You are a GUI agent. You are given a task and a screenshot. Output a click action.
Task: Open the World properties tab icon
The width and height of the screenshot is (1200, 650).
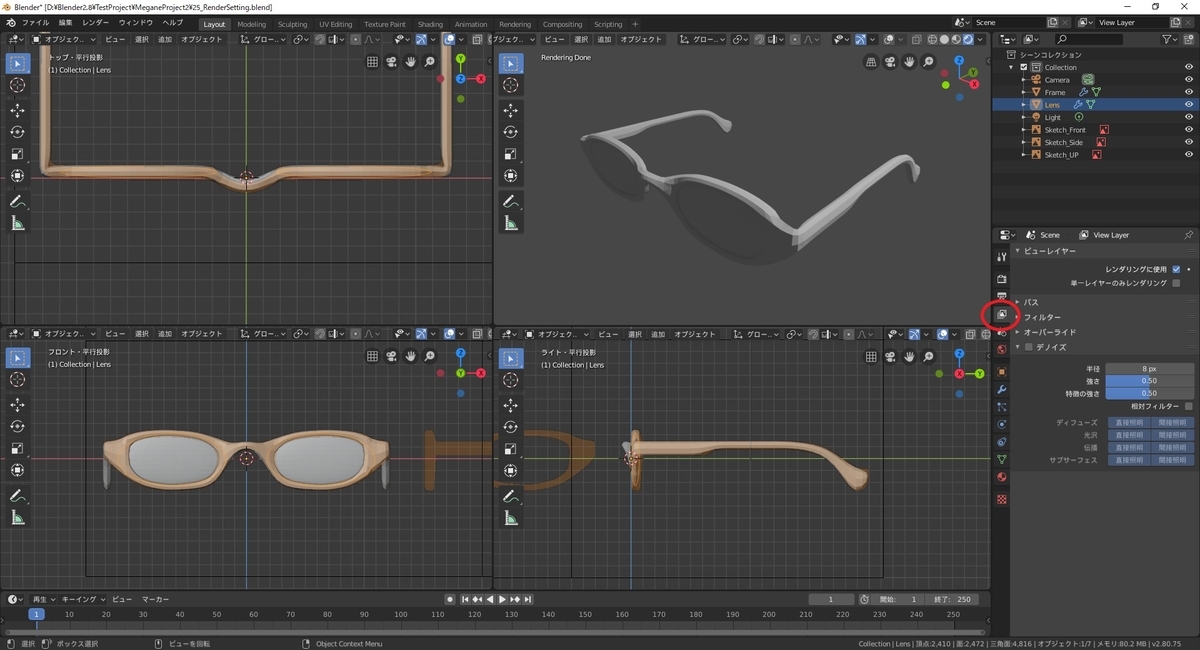pyautogui.click(x=1002, y=350)
